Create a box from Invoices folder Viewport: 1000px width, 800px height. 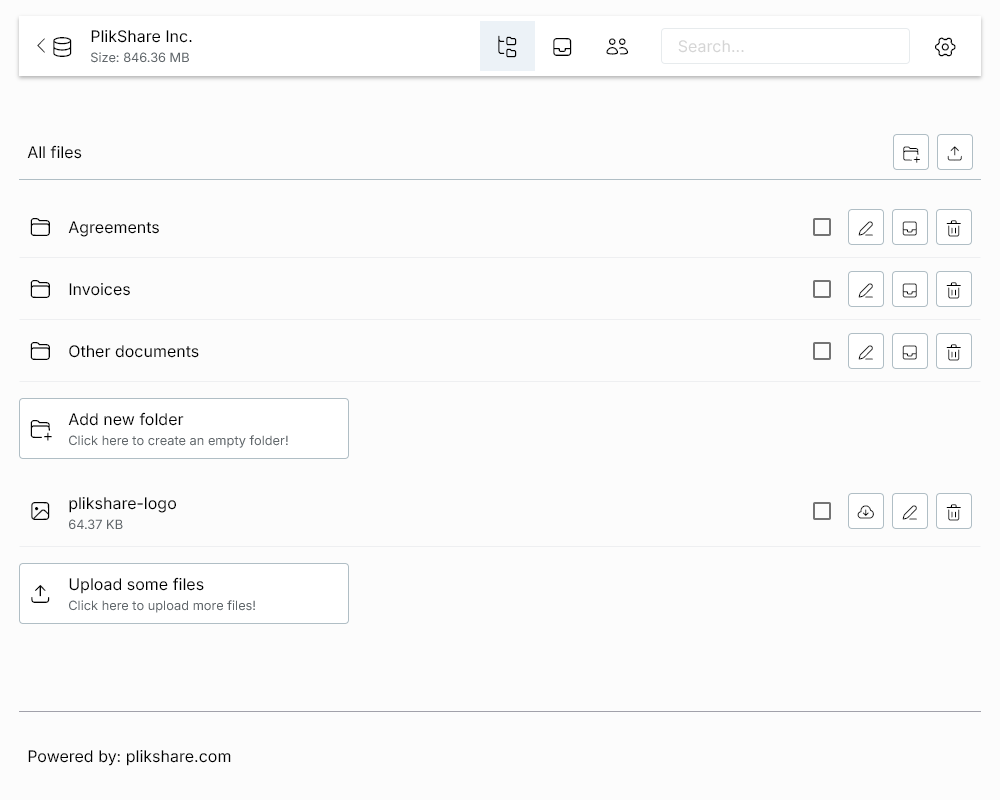(910, 289)
